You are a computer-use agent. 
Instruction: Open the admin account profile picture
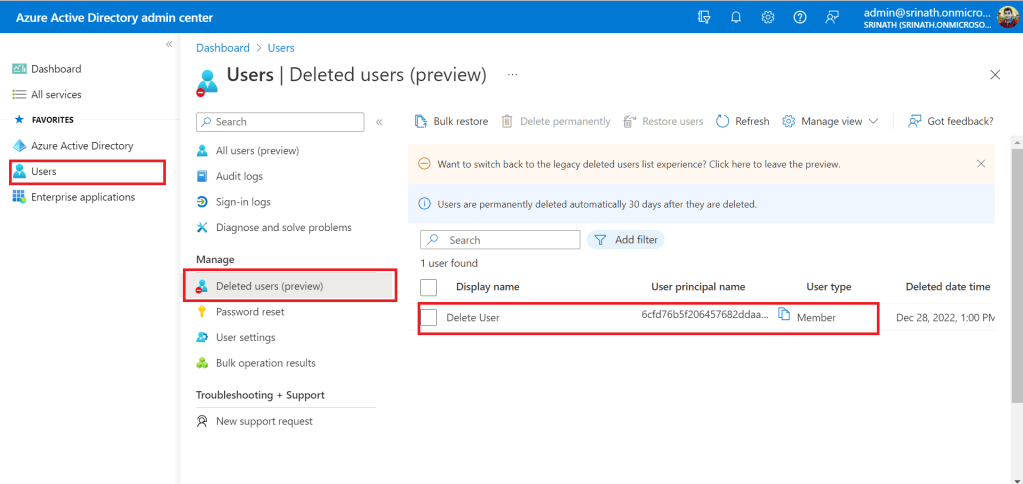pyautogui.click(x=1008, y=17)
